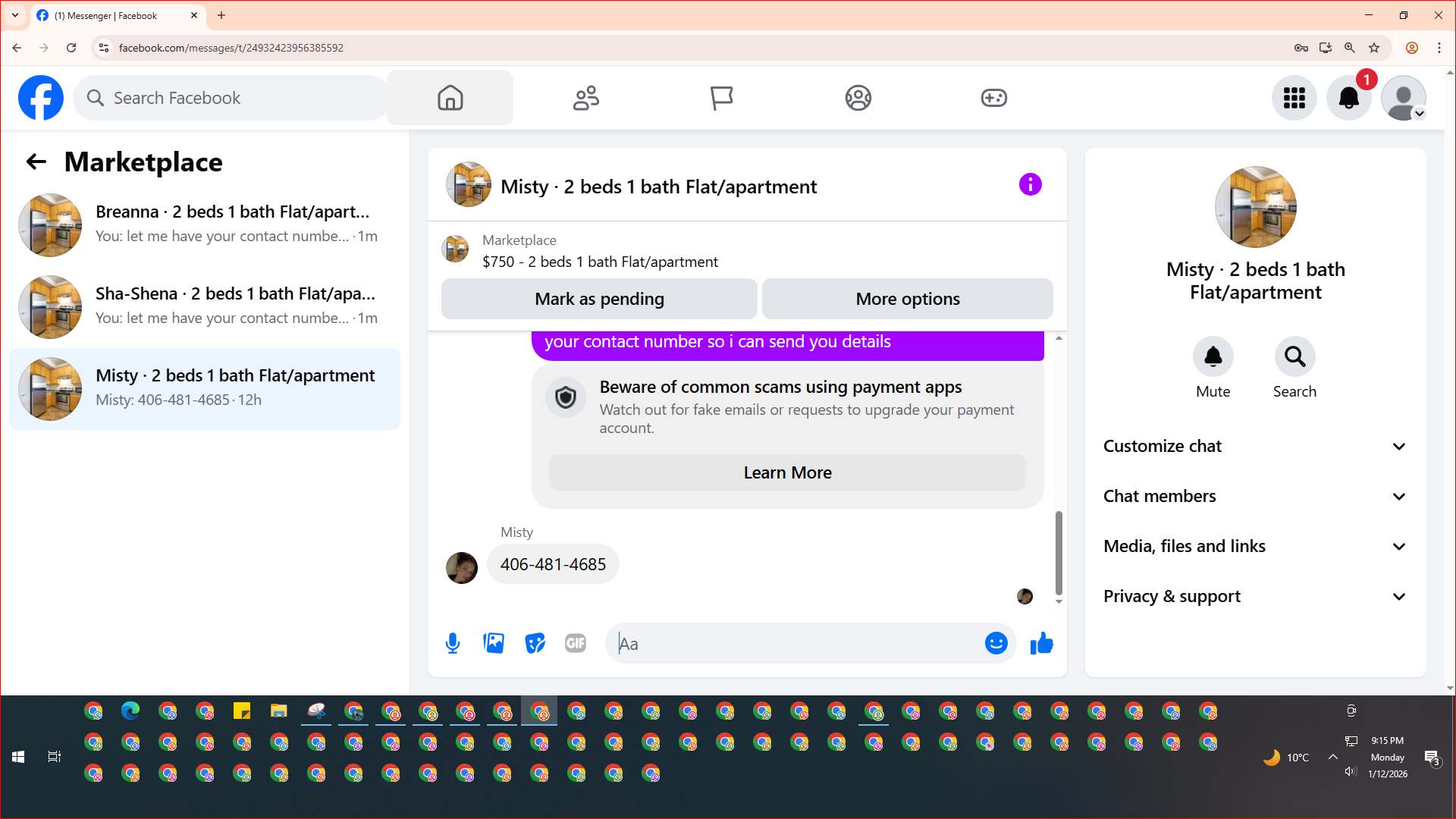Mark the listing as pending
This screenshot has width=1456, height=819.
[599, 299]
